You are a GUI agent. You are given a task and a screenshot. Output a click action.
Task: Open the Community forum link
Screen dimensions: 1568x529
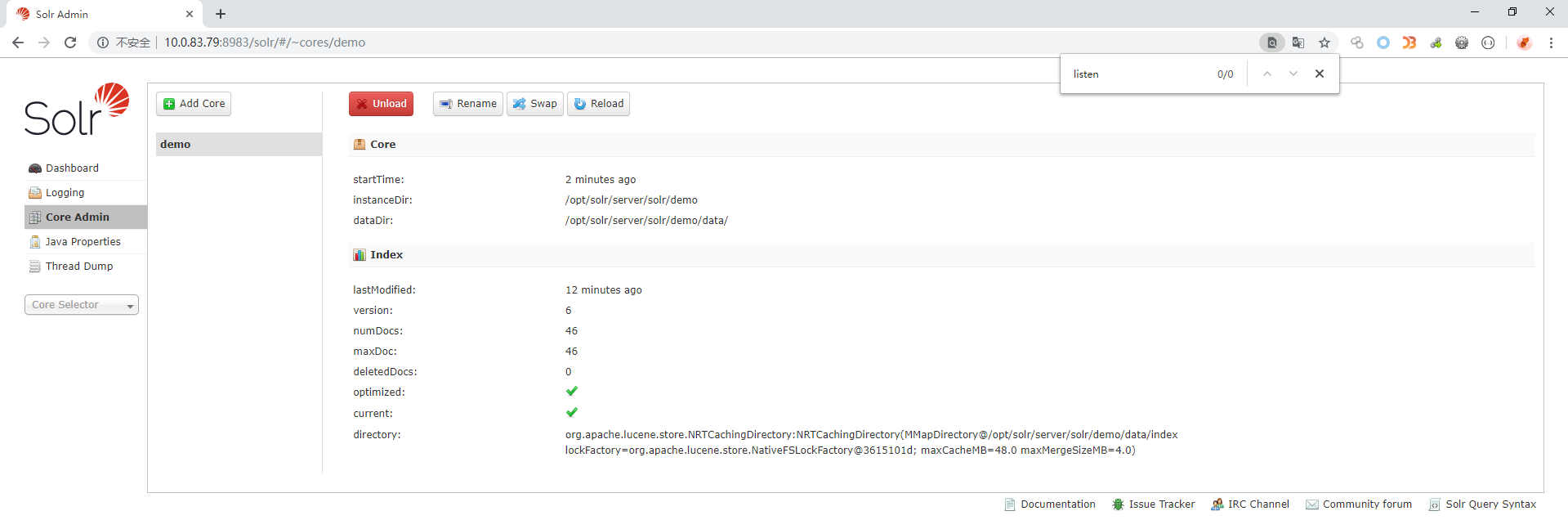pyautogui.click(x=1359, y=504)
